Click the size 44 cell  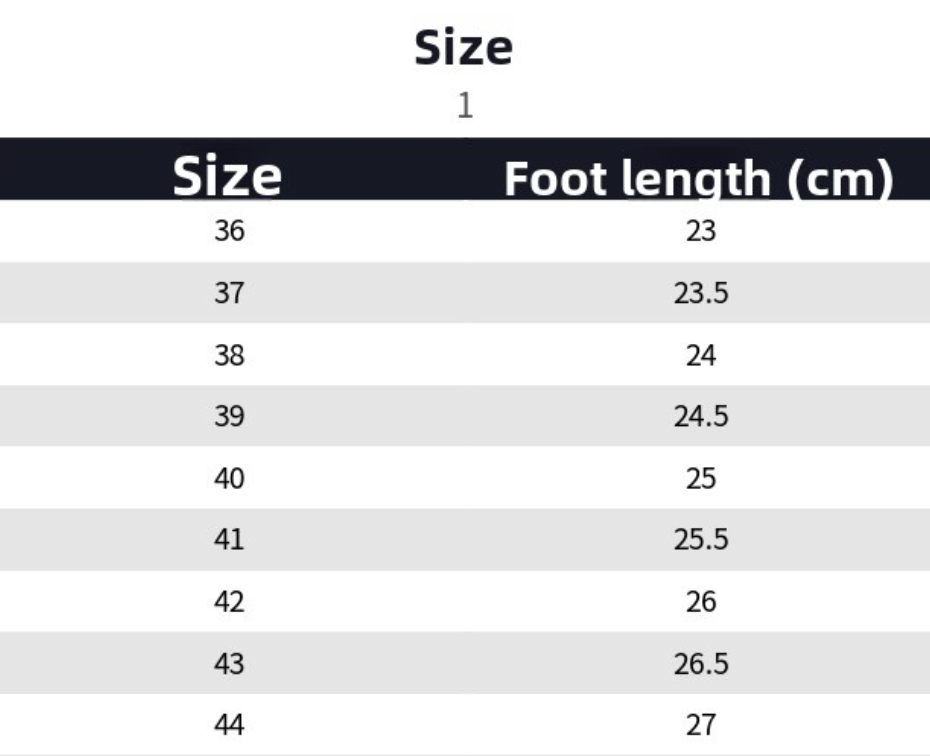229,725
